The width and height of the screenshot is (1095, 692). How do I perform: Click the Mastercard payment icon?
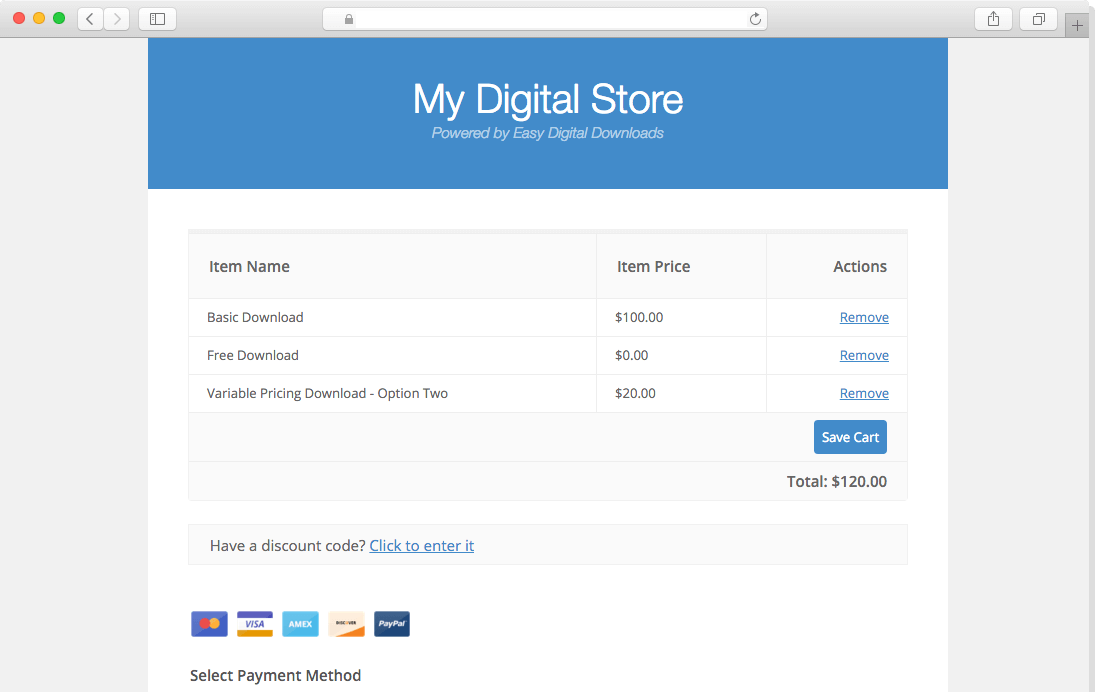point(210,624)
